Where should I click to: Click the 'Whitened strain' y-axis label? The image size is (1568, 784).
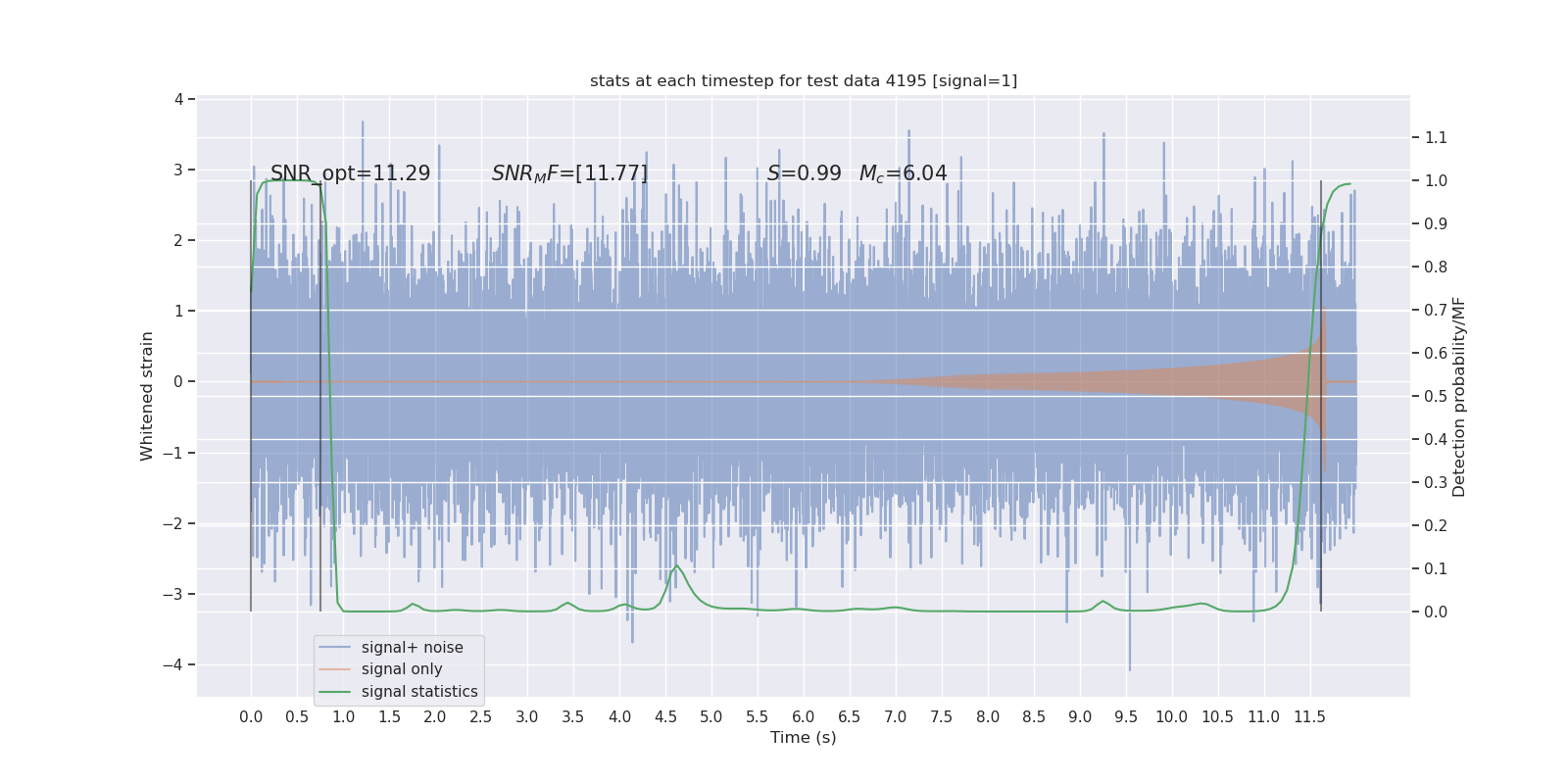click(147, 396)
